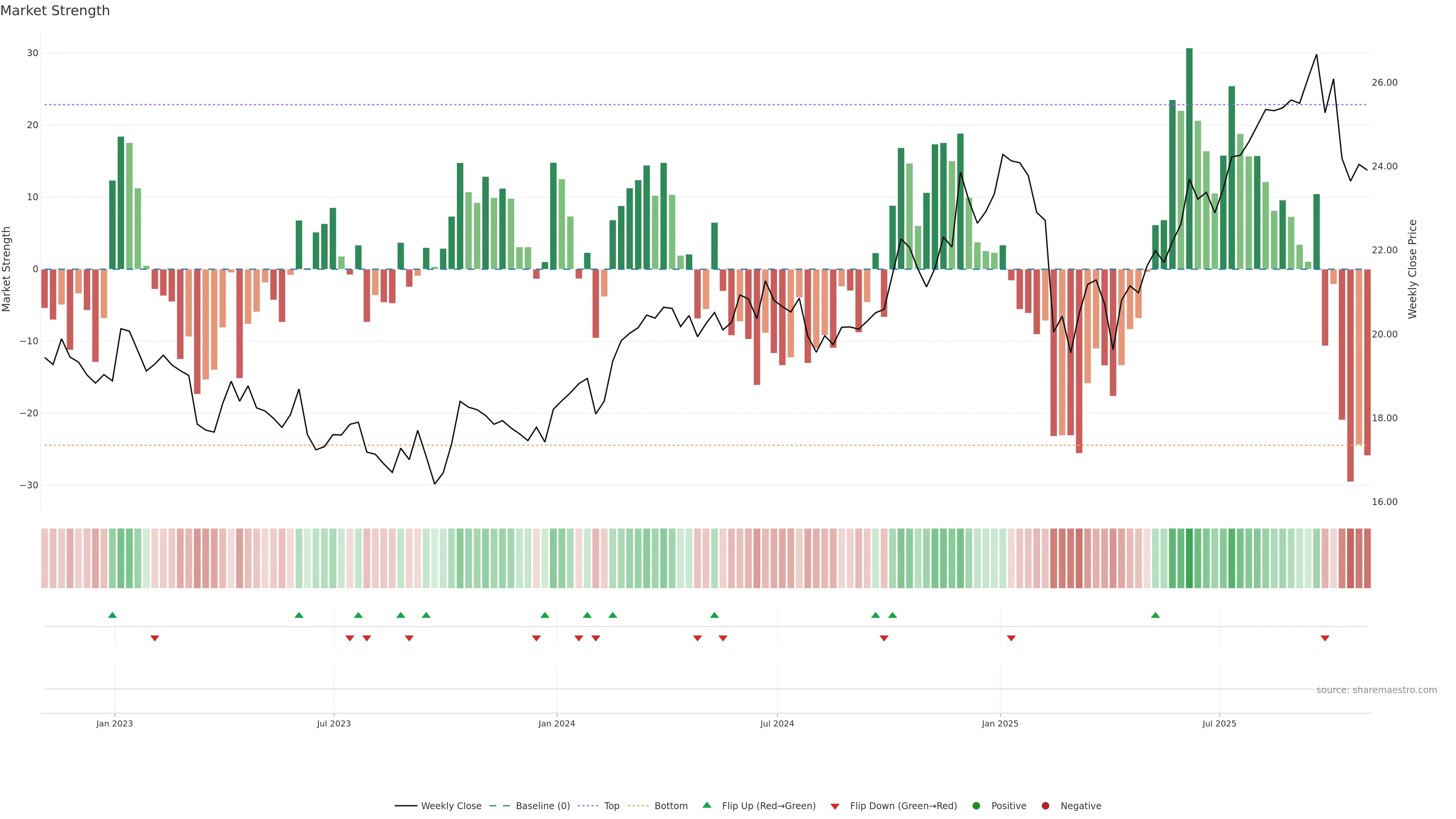Toggle the Flip Down (Green→Red) legend label
This screenshot has width=1456, height=819.
click(x=903, y=805)
